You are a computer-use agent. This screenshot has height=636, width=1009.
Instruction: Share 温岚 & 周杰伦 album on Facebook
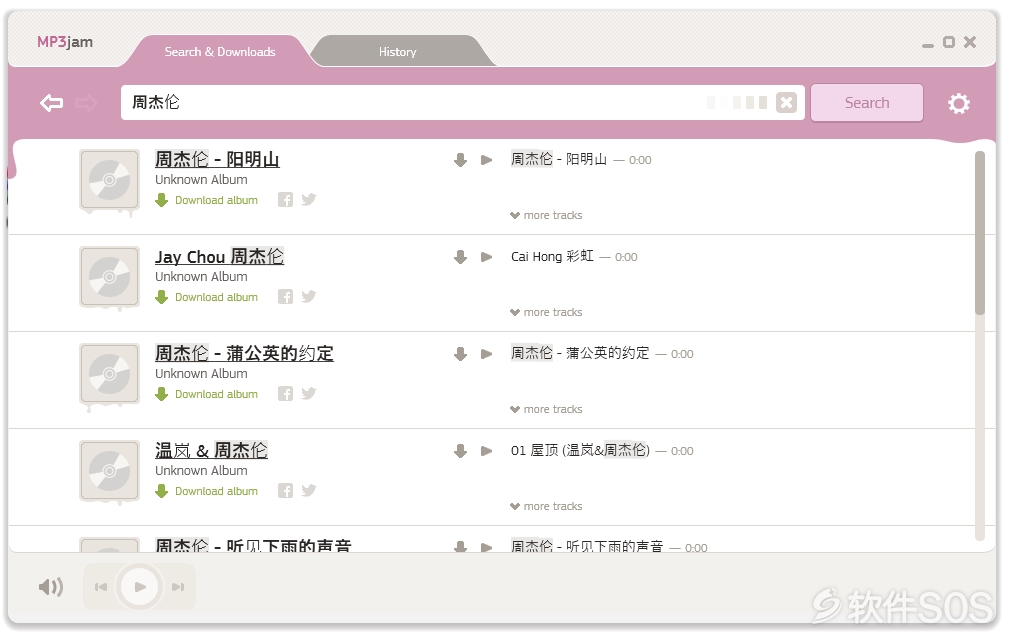pos(285,491)
